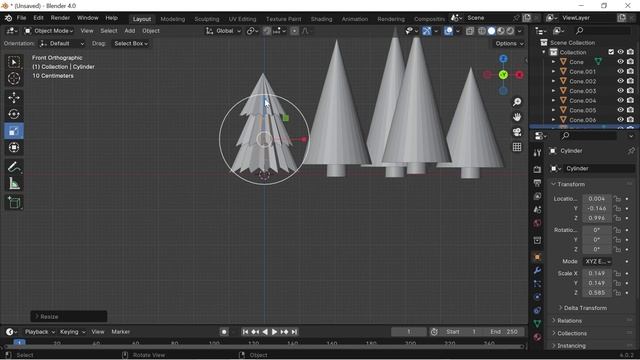This screenshot has height=360, width=640.
Task: Open the XYZ Euler rotation mode dropdown
Action: (597, 261)
